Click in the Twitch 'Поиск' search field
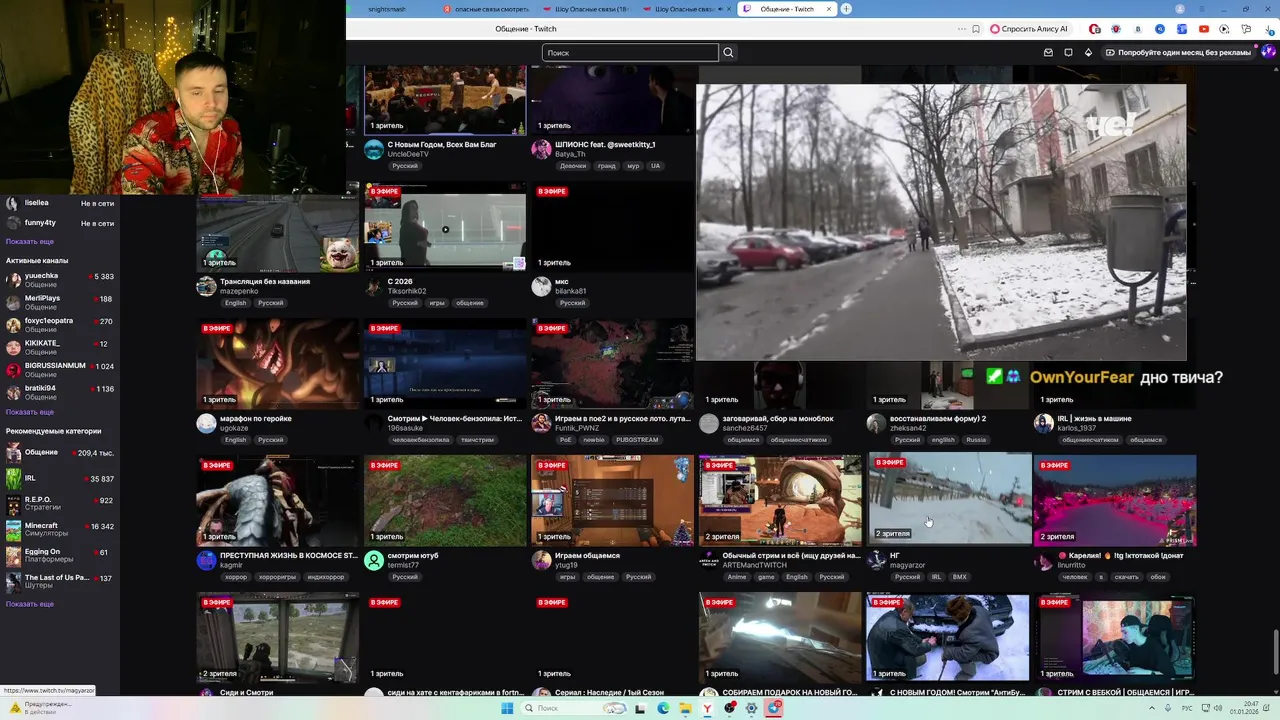Screen dimensions: 1280x720 click(630, 52)
